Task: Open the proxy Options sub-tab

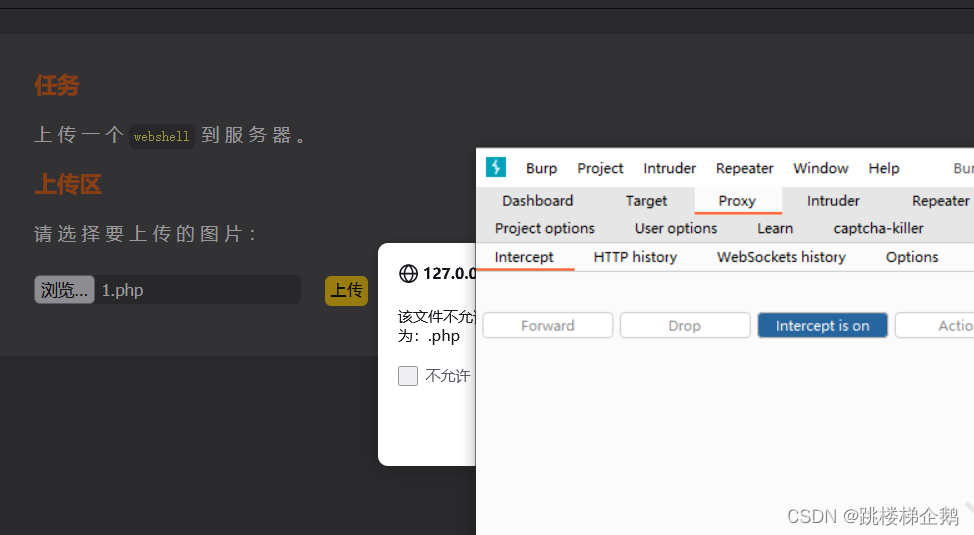Action: tap(911, 257)
